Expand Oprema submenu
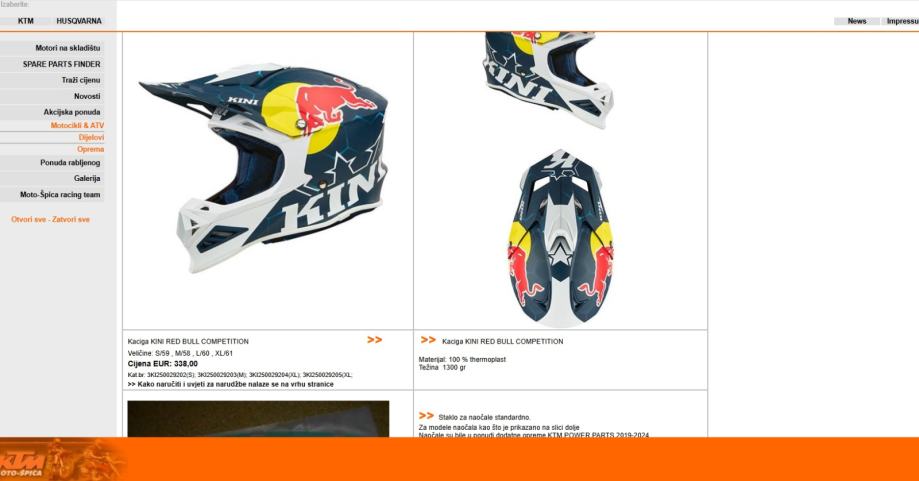This screenshot has height=481, width=919. 90,149
